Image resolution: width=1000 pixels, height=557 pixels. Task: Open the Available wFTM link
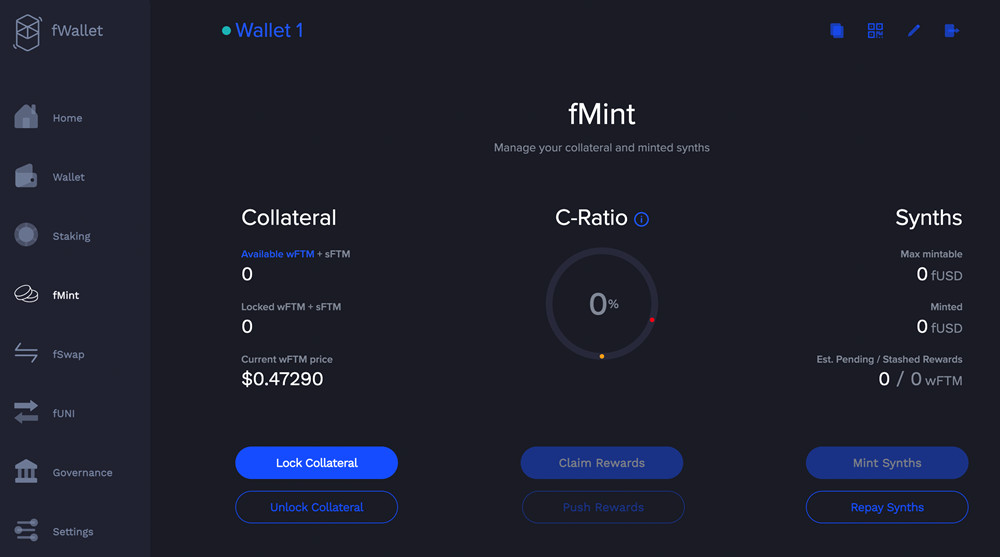point(277,254)
